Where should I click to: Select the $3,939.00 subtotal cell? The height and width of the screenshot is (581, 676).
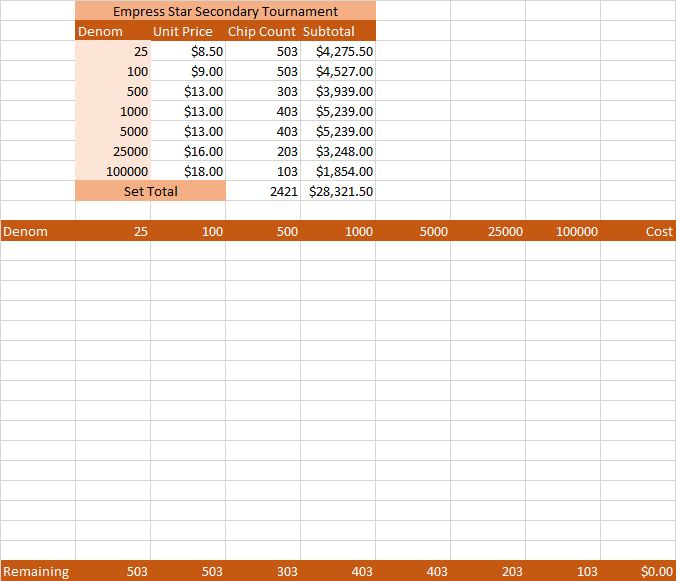tap(338, 91)
